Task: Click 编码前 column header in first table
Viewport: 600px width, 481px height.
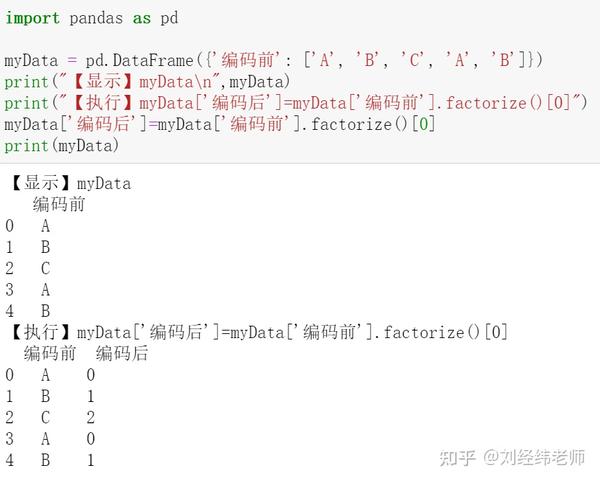Action: [x=59, y=204]
